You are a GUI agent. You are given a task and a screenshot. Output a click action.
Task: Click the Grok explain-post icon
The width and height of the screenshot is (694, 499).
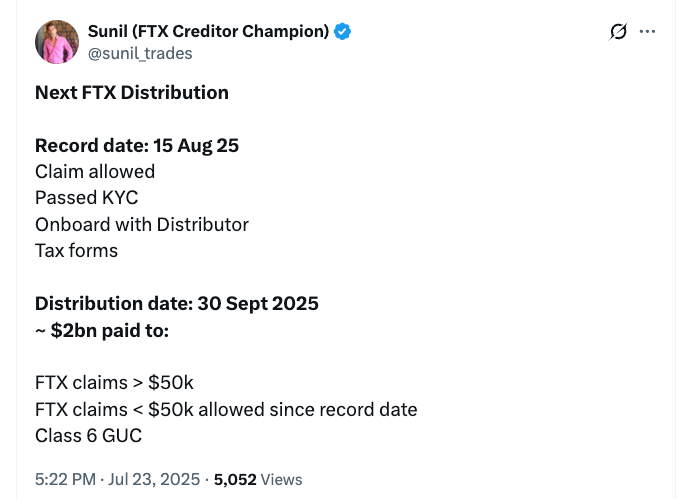[x=618, y=32]
